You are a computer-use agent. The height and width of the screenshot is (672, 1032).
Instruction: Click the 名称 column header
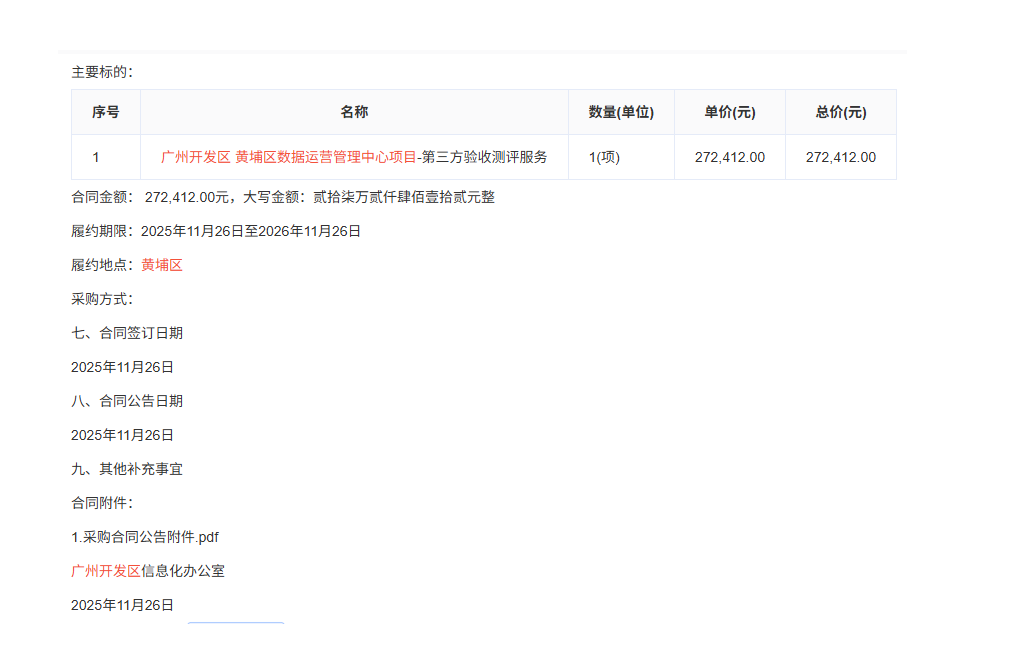[355, 111]
